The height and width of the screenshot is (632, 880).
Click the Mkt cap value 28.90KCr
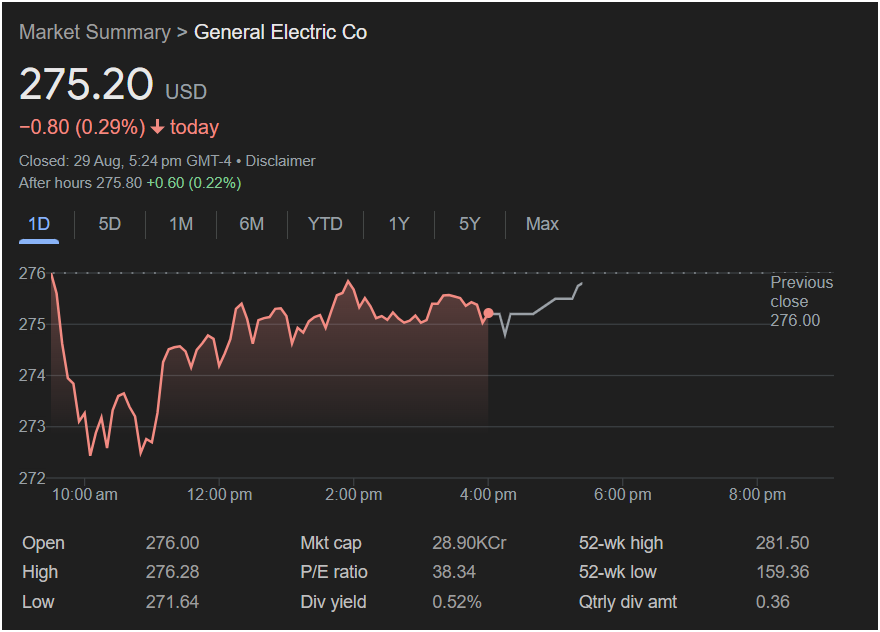(469, 543)
